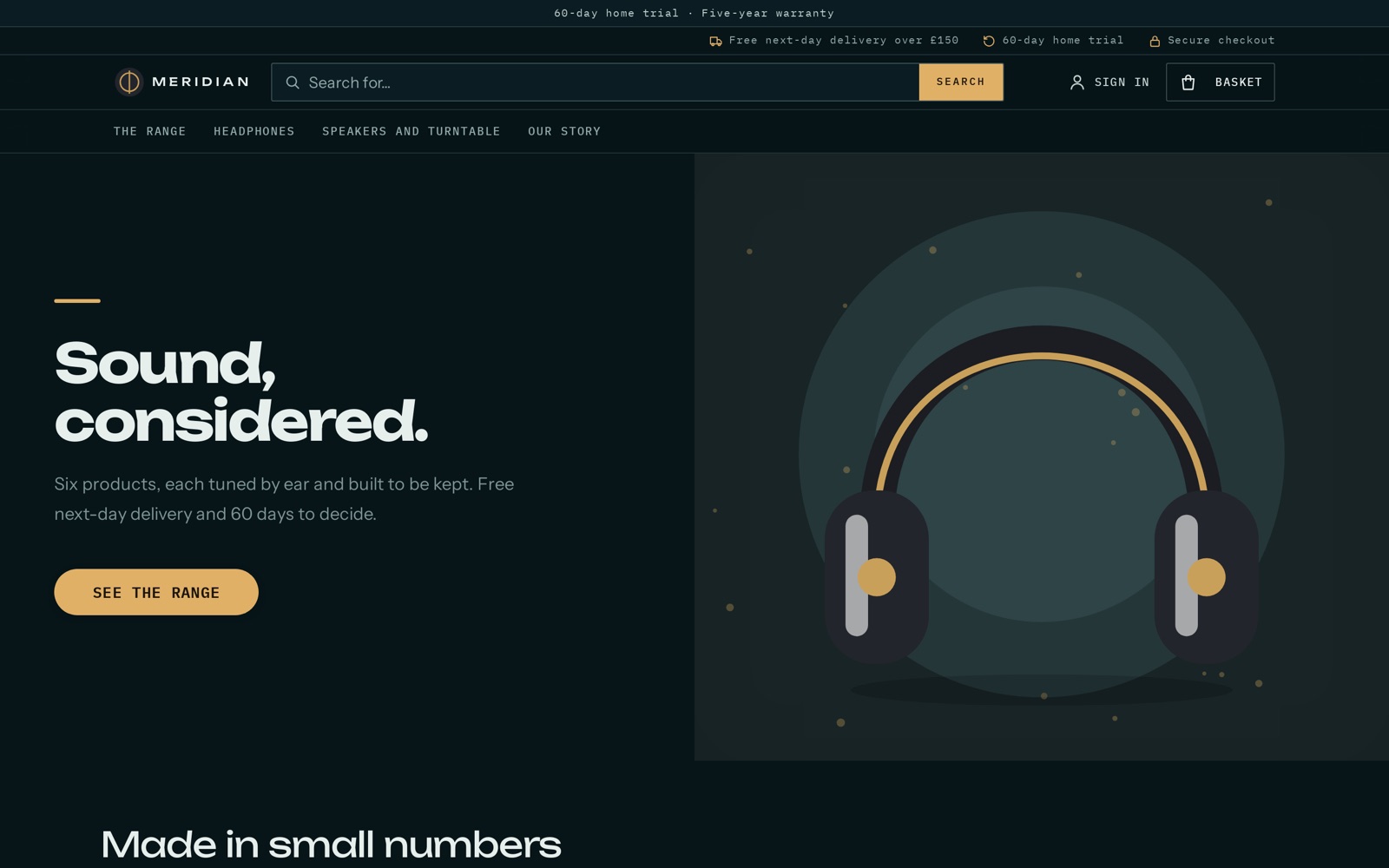This screenshot has height=868, width=1389.
Task: Click the secure checkout padlock icon
Action: [x=1155, y=41]
